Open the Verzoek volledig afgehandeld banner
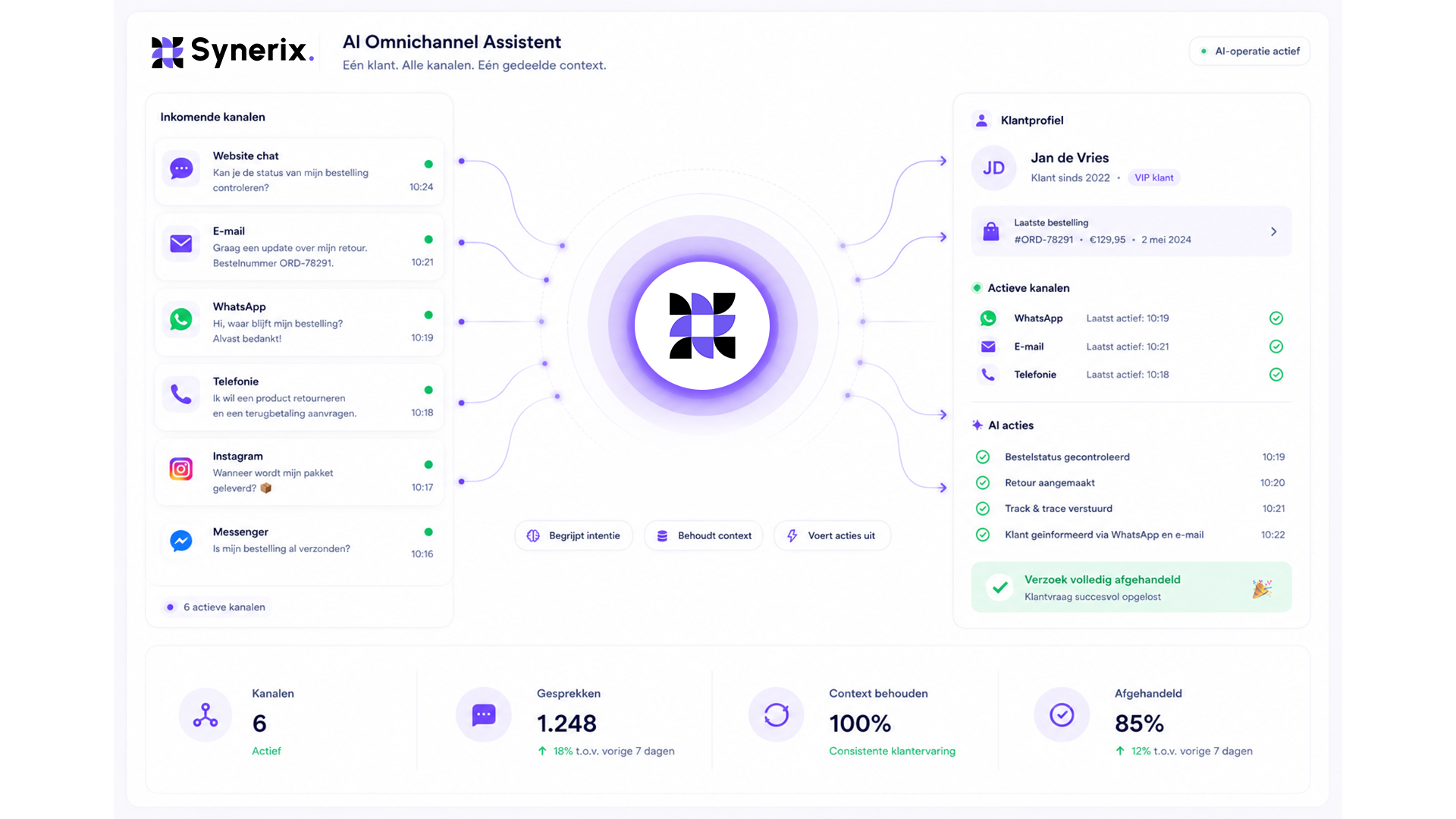Viewport: 1456px width, 819px height. coord(1131,587)
